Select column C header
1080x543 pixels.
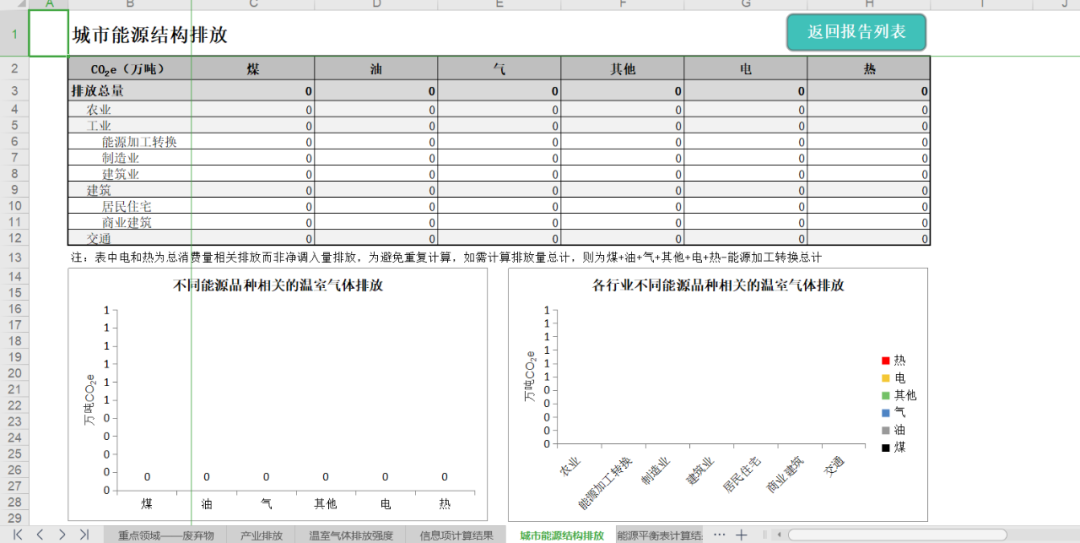coord(253,5)
